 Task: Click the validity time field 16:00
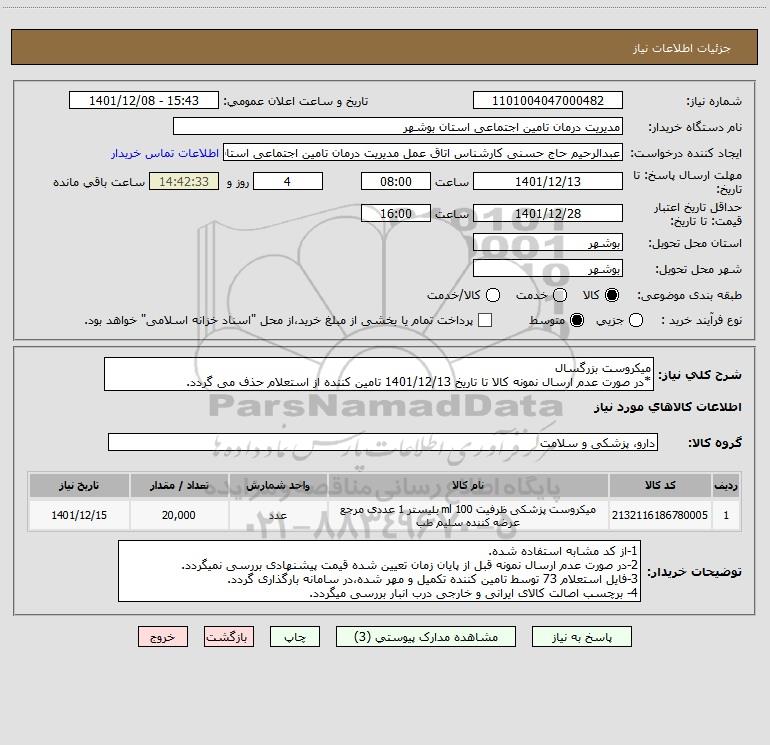pyautogui.click(x=396, y=213)
